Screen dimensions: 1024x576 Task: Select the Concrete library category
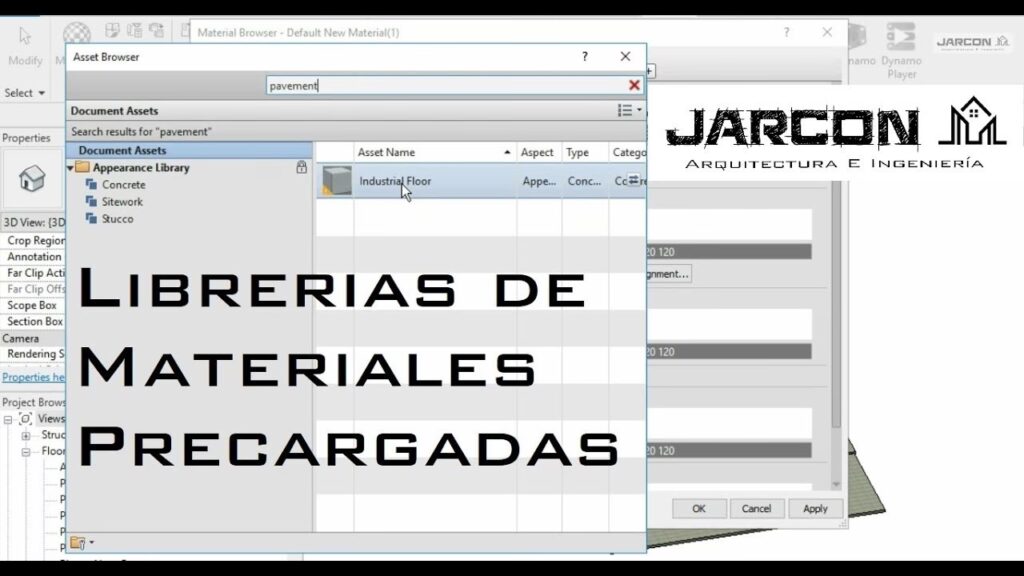pyautogui.click(x=123, y=185)
